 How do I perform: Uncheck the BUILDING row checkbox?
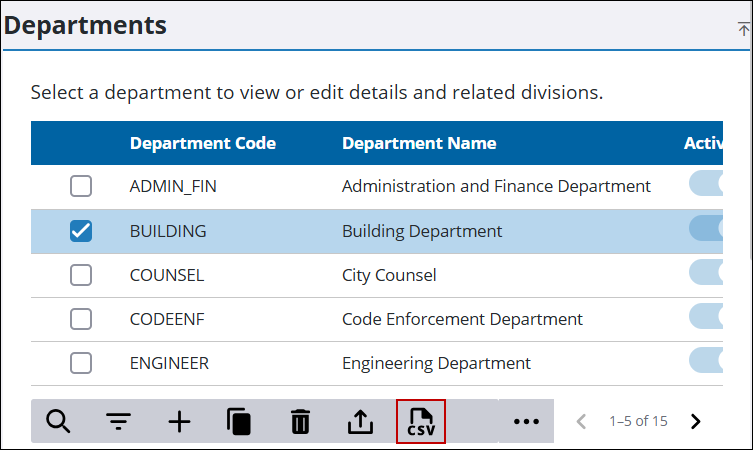point(81,231)
